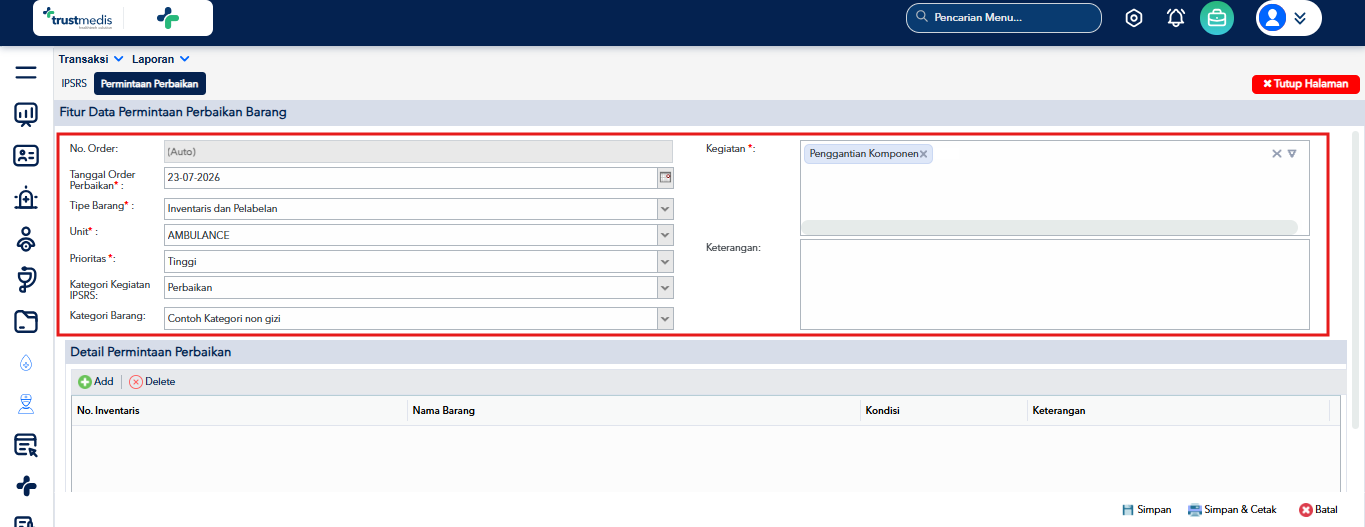Open the Transaksi menu

click(x=91, y=59)
